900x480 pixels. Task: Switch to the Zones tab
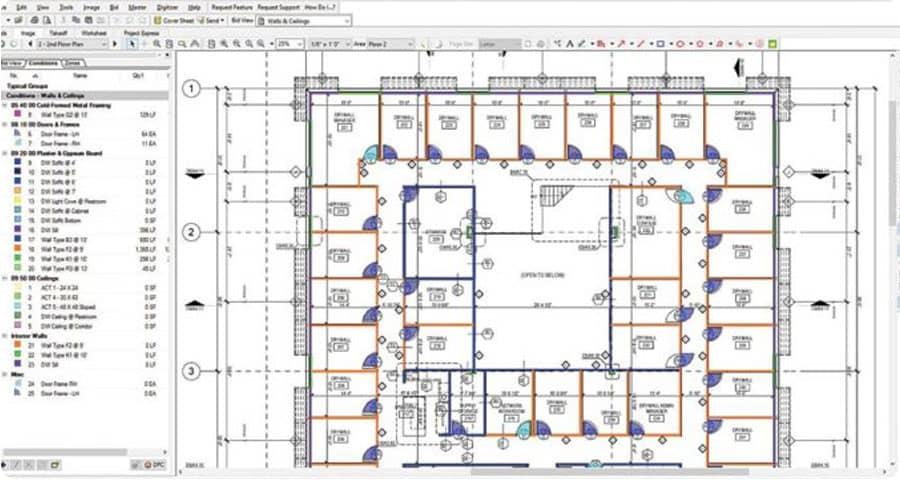[73, 63]
